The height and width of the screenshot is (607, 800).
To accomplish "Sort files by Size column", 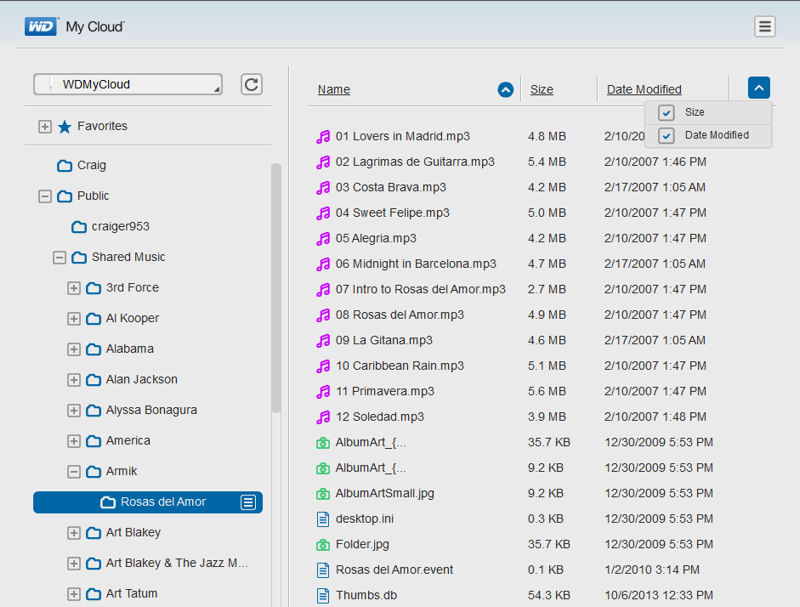I will pos(541,90).
